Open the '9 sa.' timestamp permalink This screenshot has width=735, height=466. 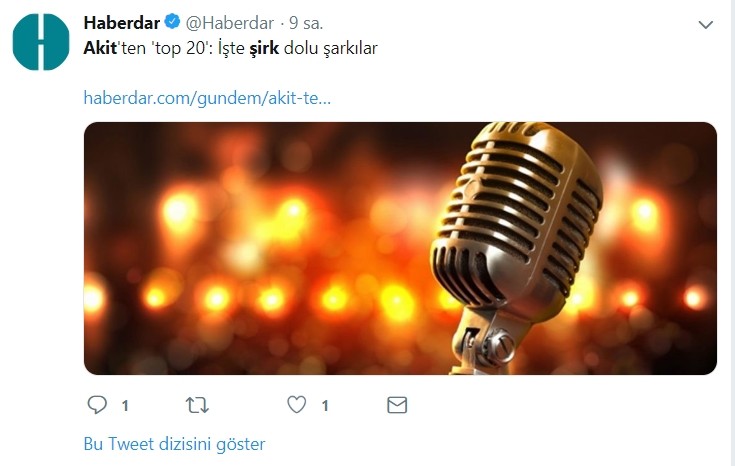coord(306,23)
